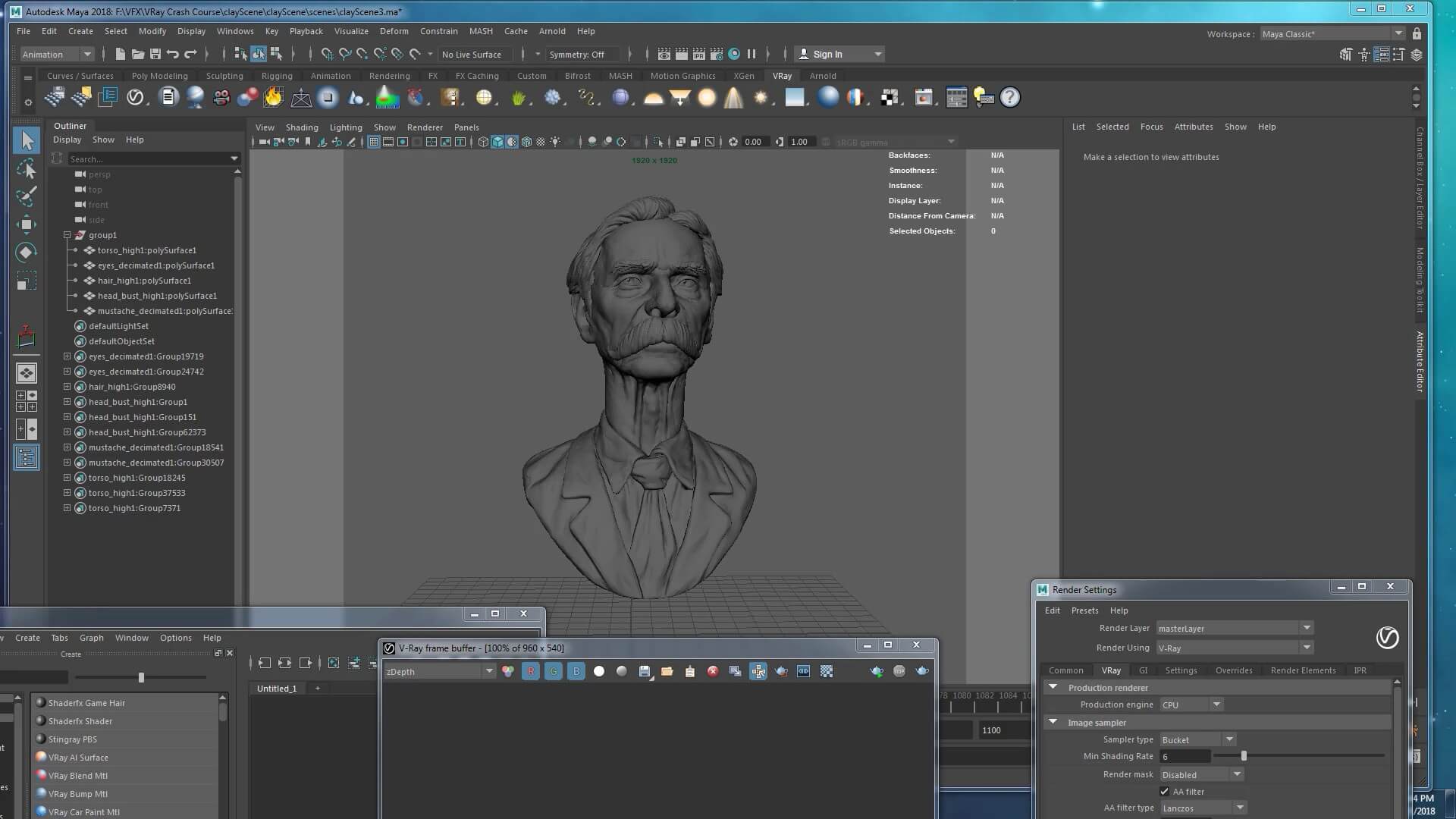Viewport: 1456px width, 819px height.
Task: Collapse the Image sampler section
Action: click(x=1053, y=722)
